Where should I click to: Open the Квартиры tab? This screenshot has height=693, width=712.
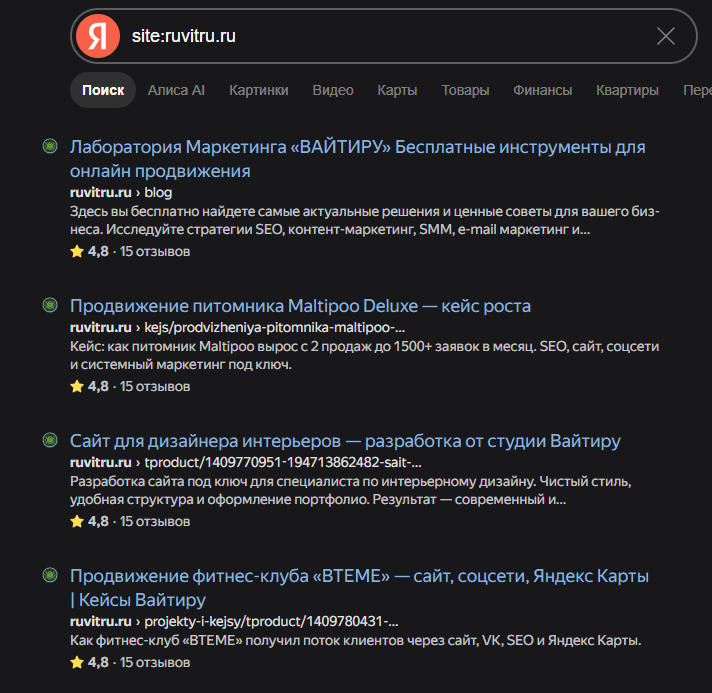[627, 90]
